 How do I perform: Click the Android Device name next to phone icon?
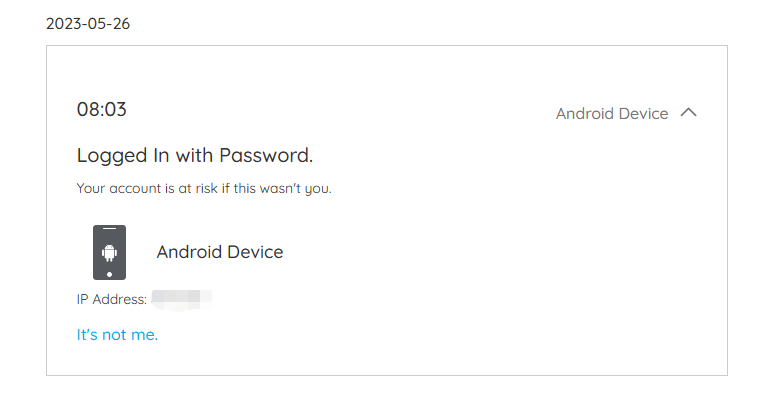(220, 252)
